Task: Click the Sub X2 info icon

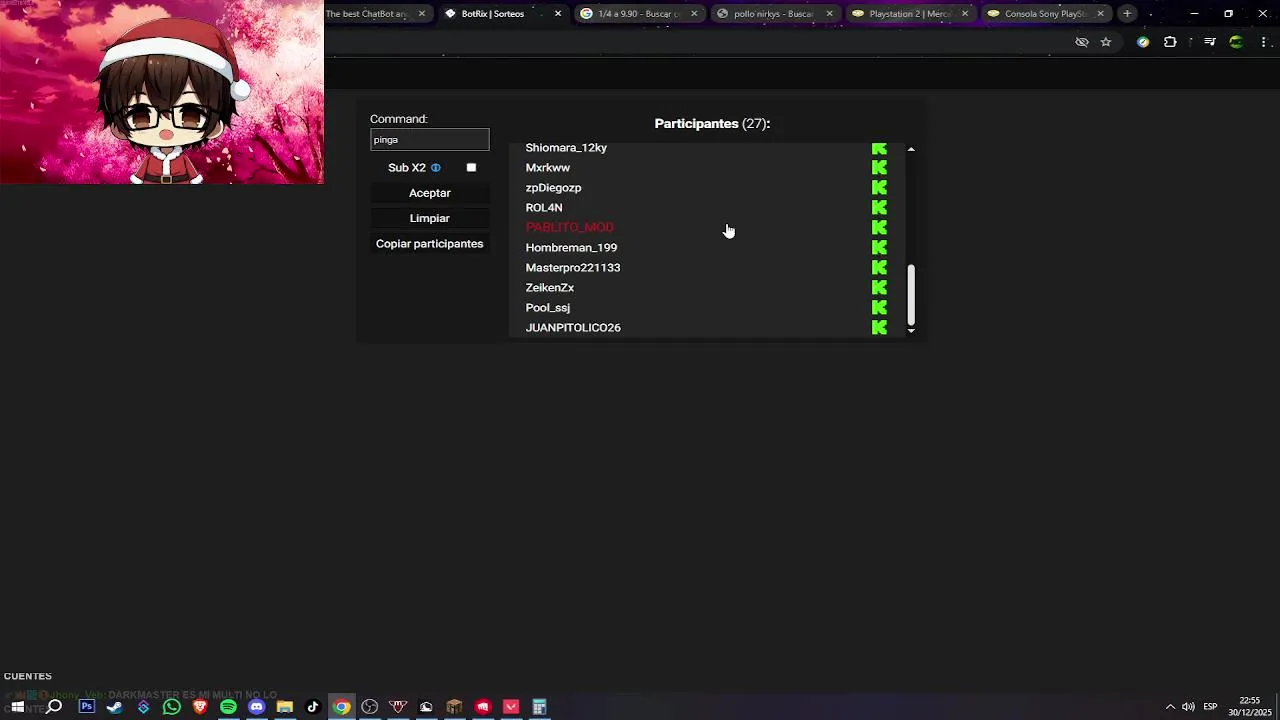Action: click(x=436, y=168)
